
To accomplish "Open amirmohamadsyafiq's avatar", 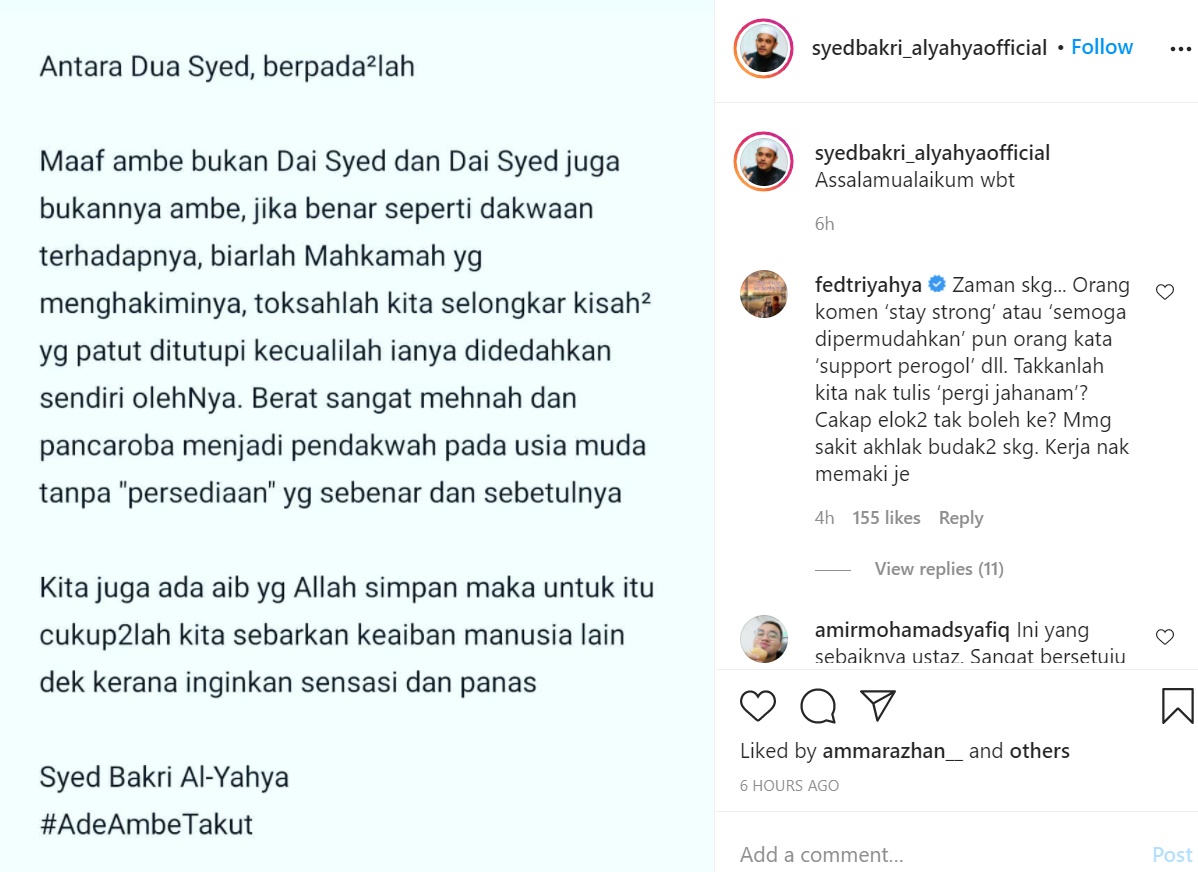I will click(763, 638).
